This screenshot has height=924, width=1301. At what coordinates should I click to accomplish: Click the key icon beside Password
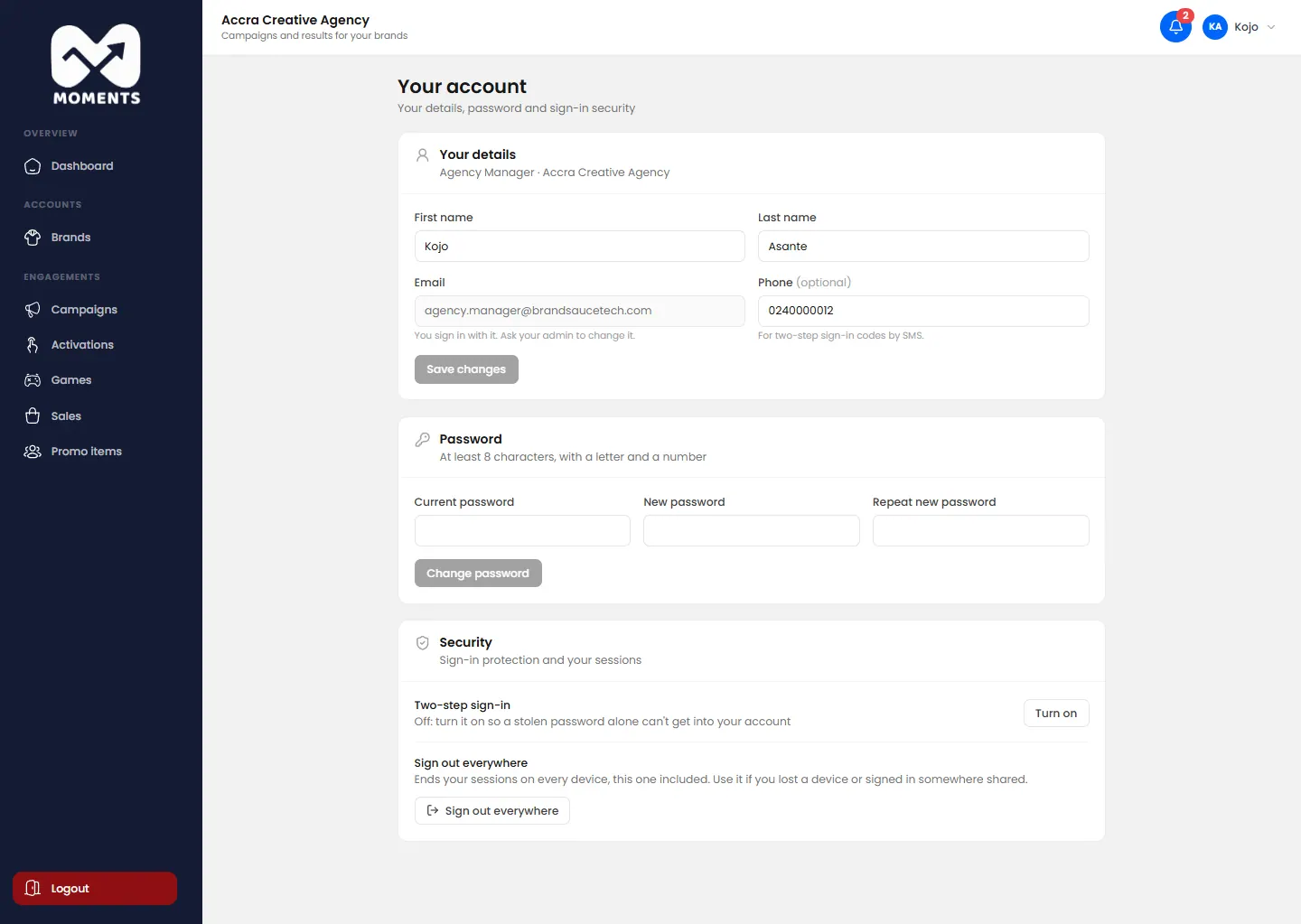pos(422,439)
